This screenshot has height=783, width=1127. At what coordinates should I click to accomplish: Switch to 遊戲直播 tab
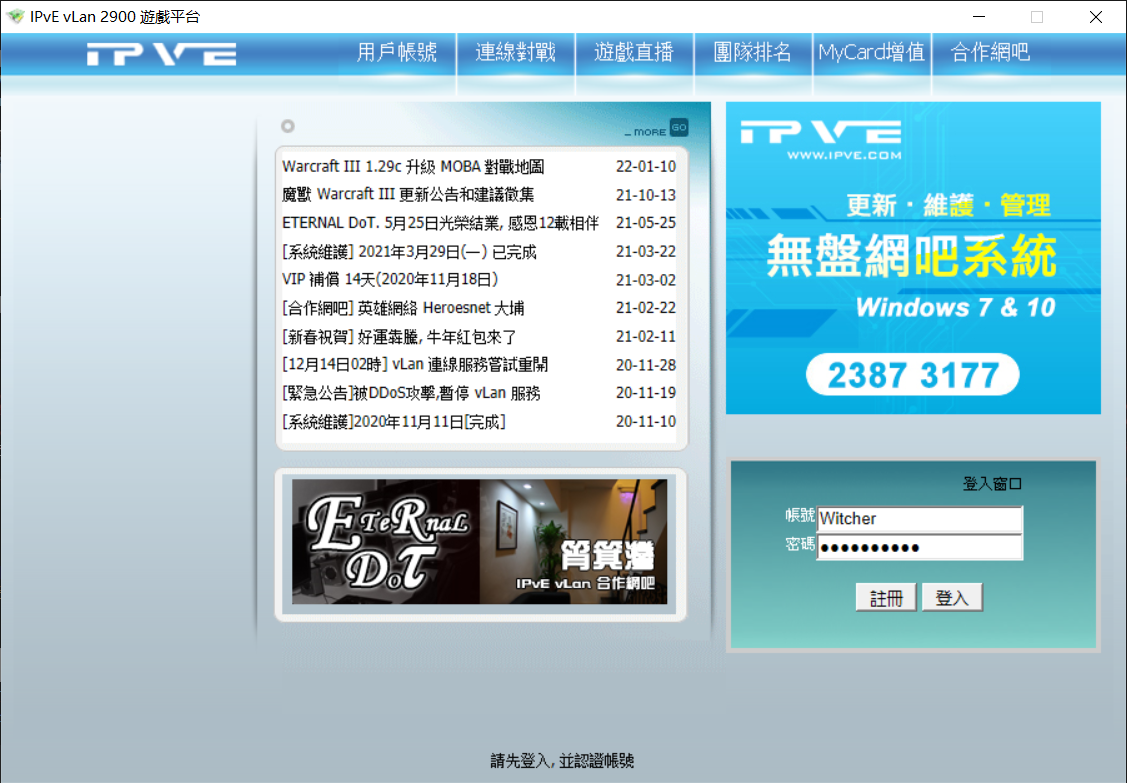[x=634, y=52]
